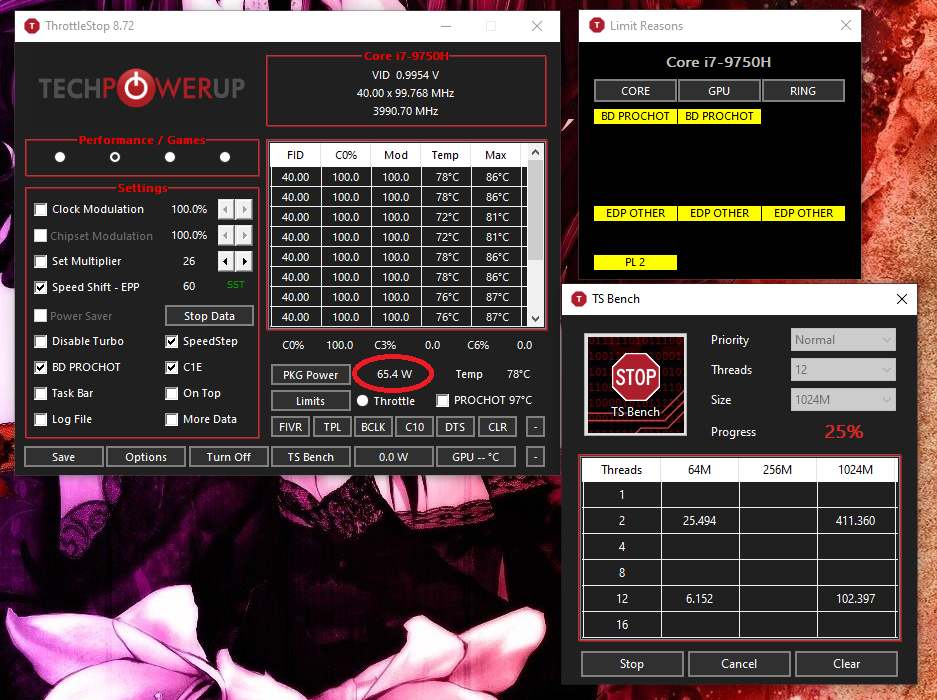Screen dimensions: 937x700
Task: Click the minus button beside CLR
Action: pyautogui.click(x=535, y=427)
